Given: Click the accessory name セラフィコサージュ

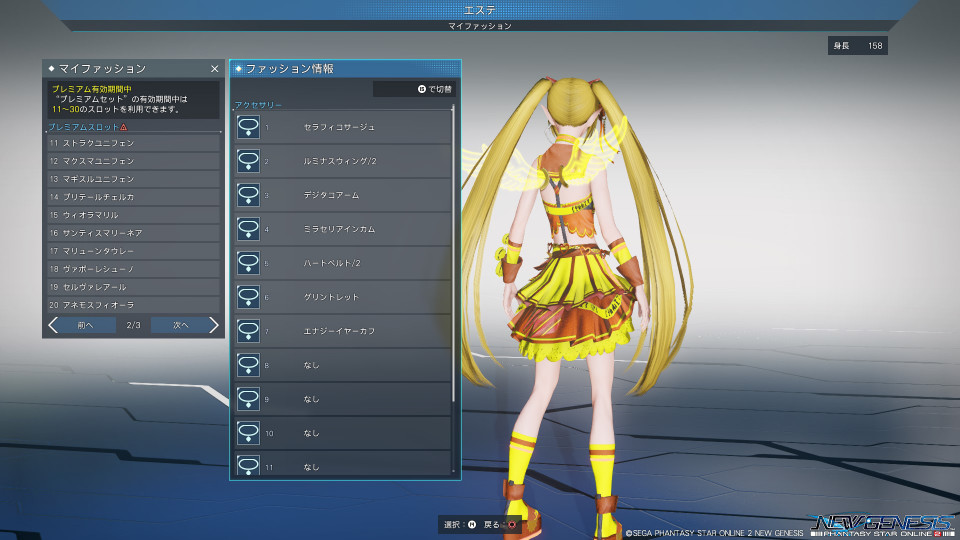Looking at the screenshot, I should [x=339, y=127].
